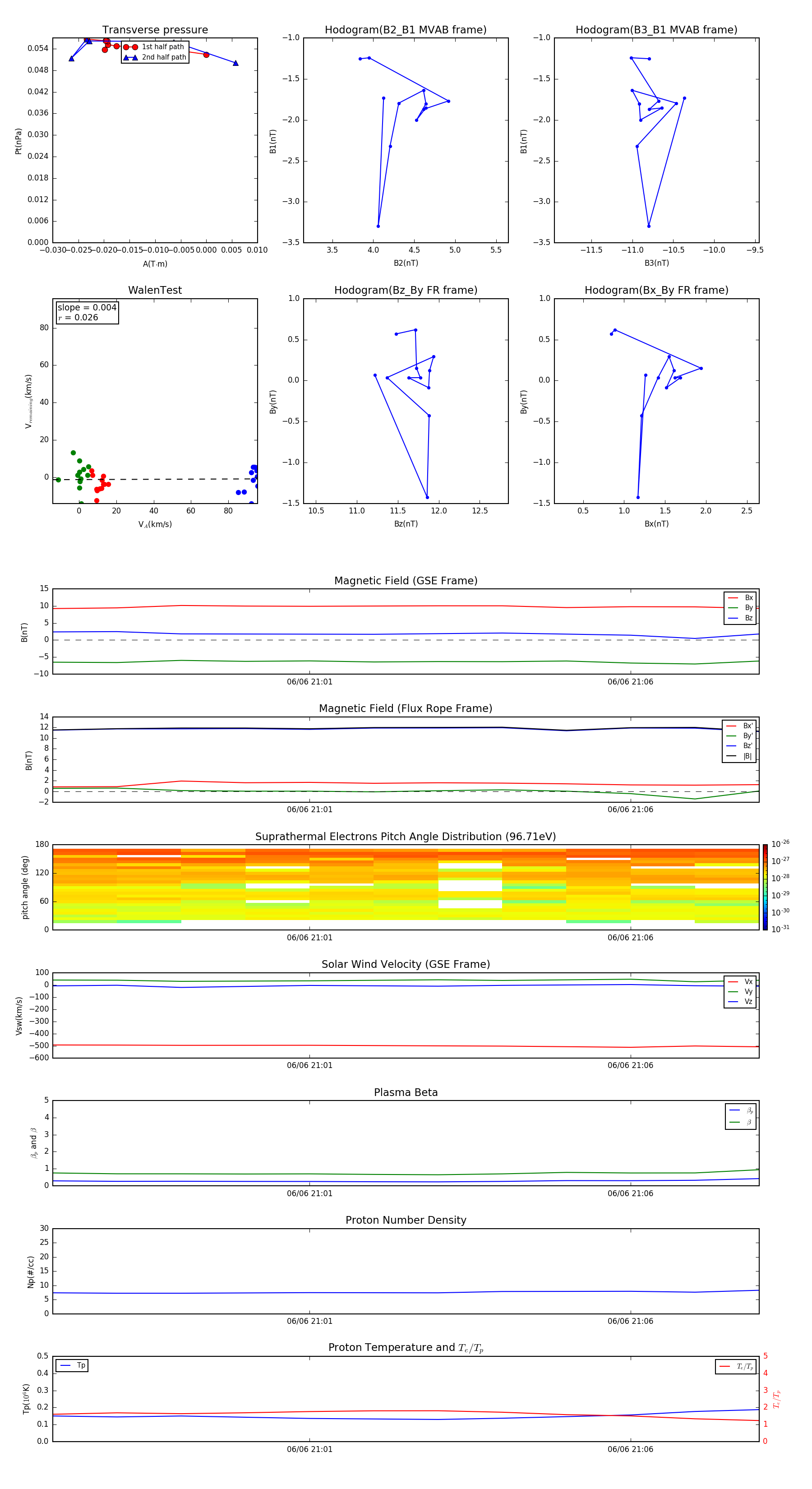Screen dimensions: 812x1489
Task: Click the pitch angle colorbar scale
Action: [x=765, y=888]
